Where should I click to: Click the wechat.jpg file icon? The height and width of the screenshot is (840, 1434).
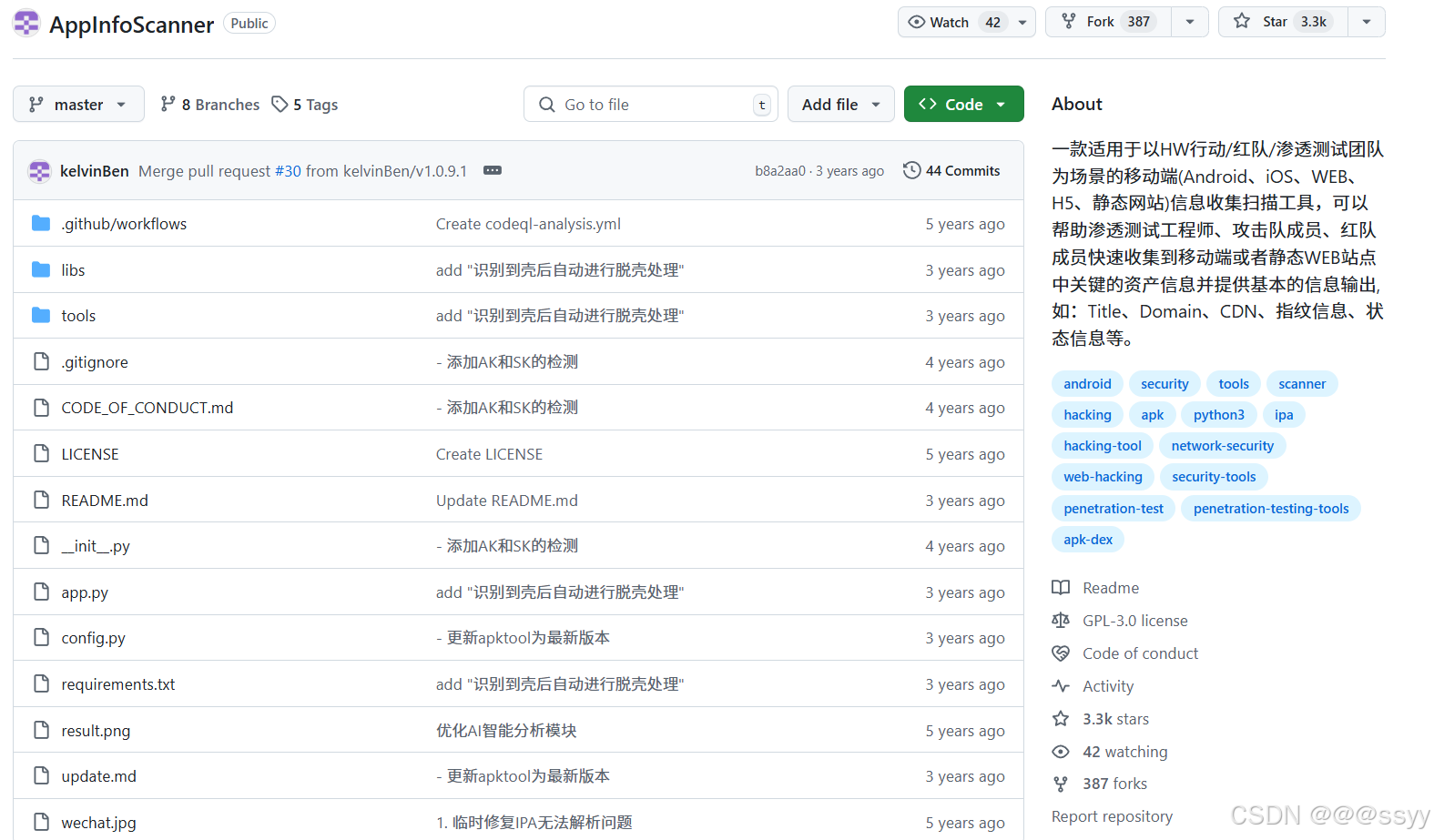41,823
